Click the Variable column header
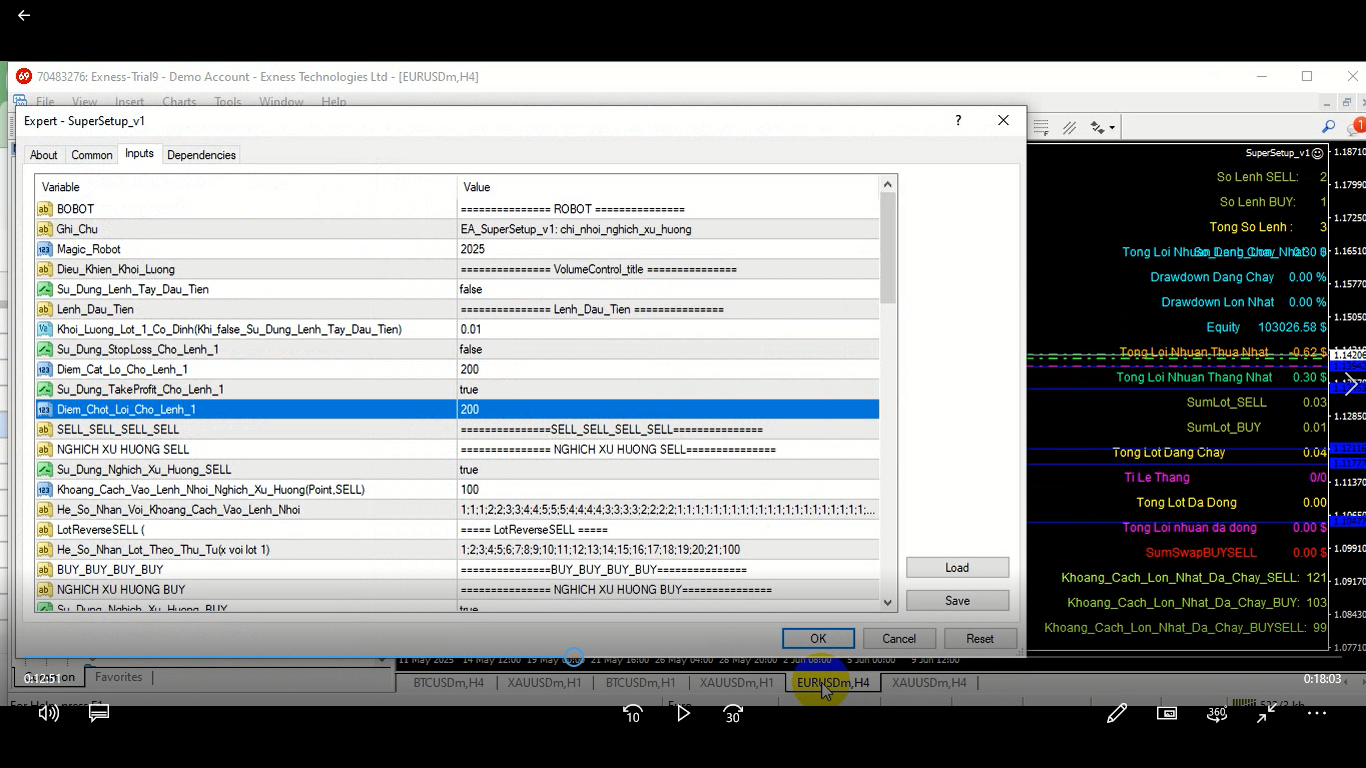The image size is (1366, 768). click(246, 187)
